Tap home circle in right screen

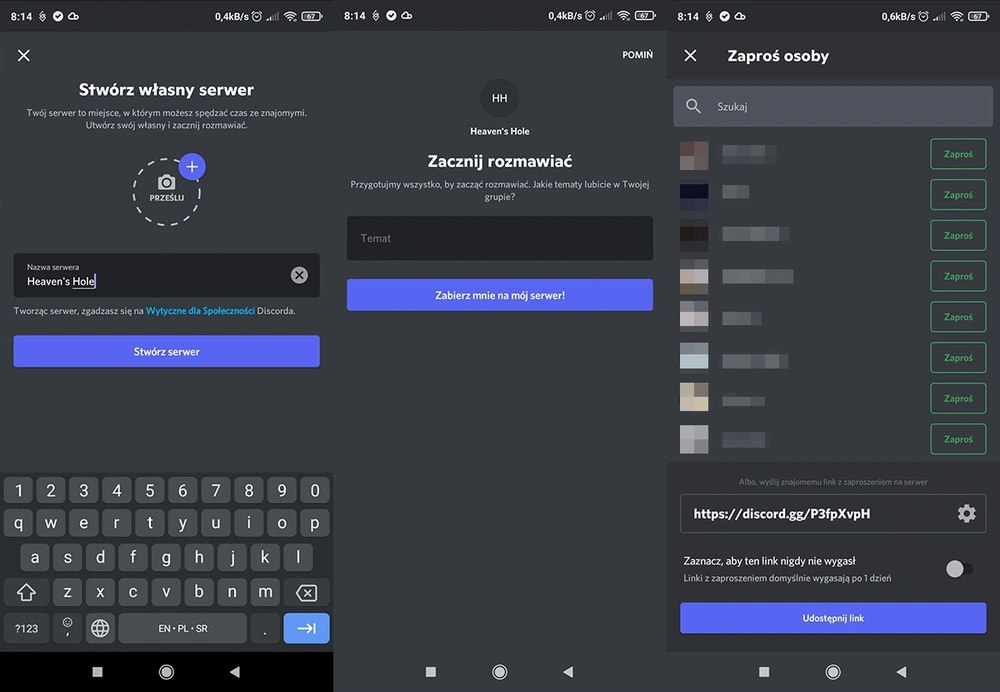[833, 672]
